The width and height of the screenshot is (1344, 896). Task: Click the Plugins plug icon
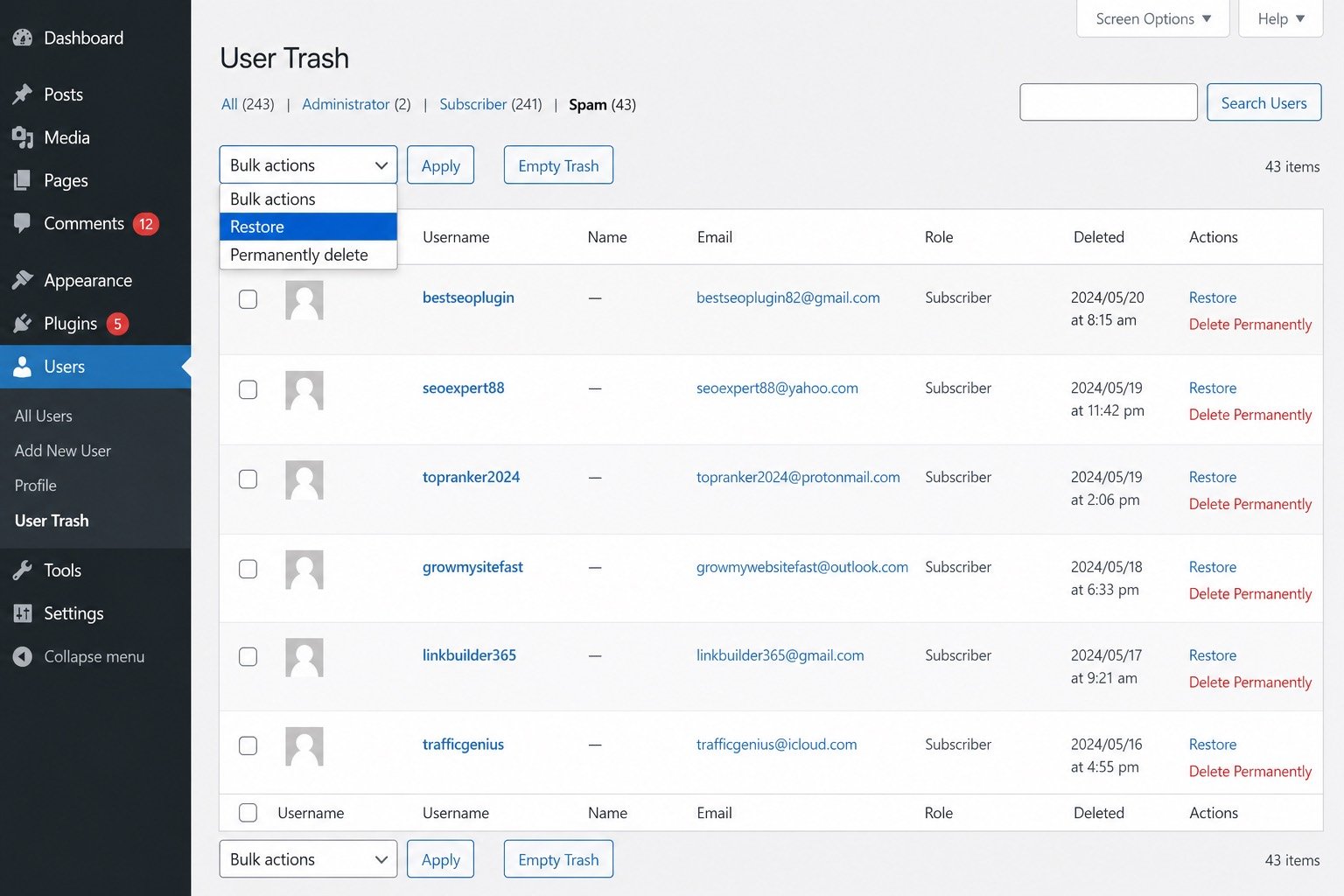[23, 324]
